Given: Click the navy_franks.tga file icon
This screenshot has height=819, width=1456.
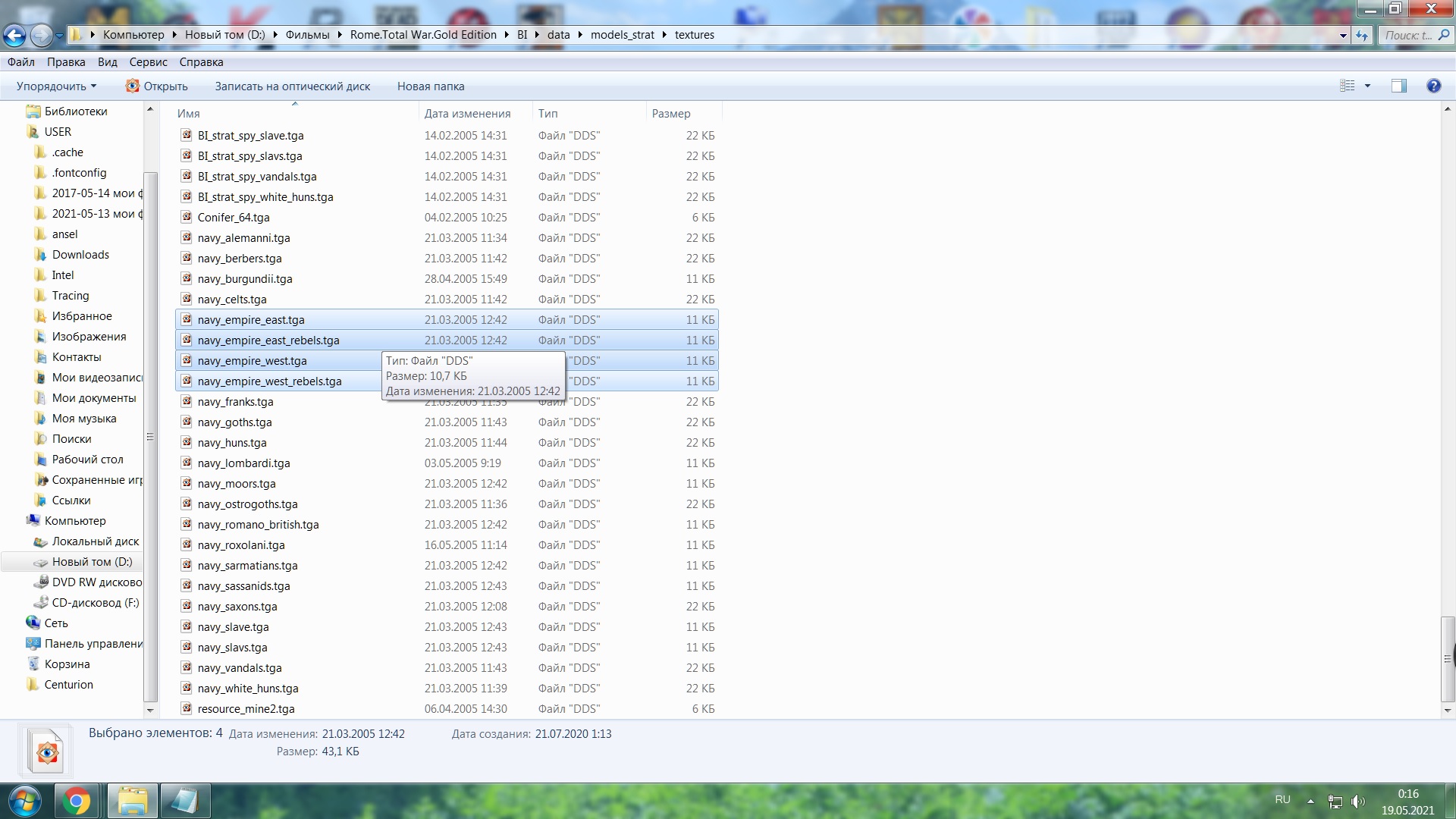Looking at the screenshot, I should (x=187, y=401).
